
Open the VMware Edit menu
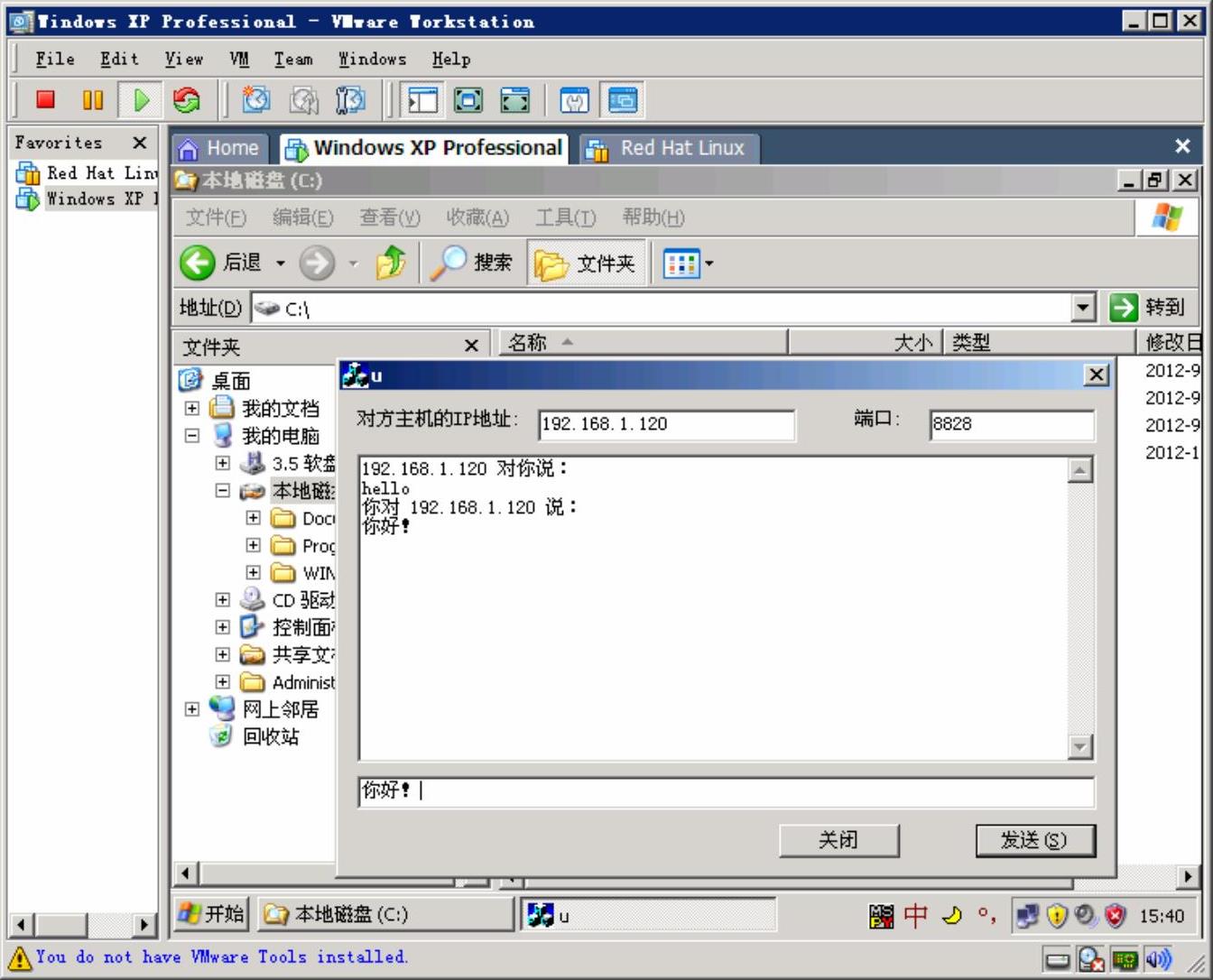119,60
